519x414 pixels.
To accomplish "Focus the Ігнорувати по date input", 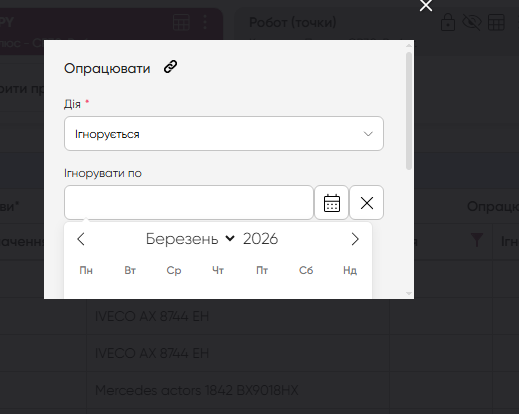I will pyautogui.click(x=189, y=203).
